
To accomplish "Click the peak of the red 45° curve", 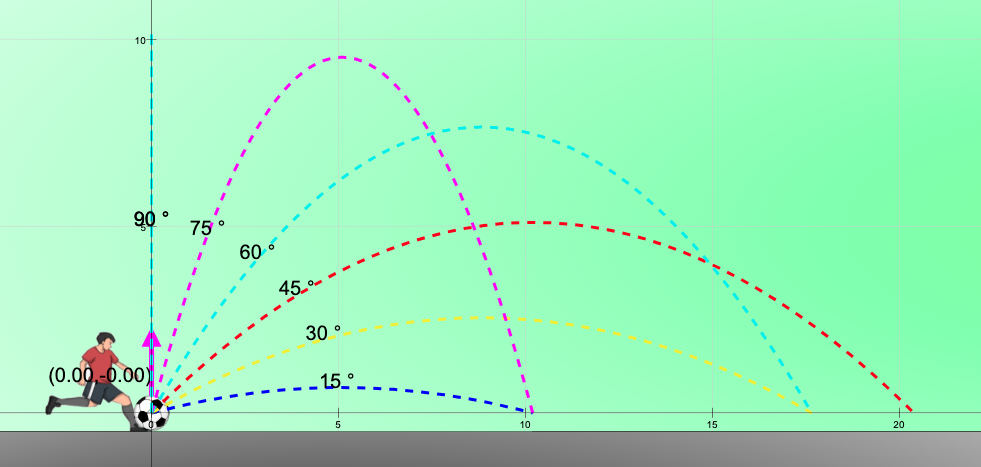I will (525, 222).
